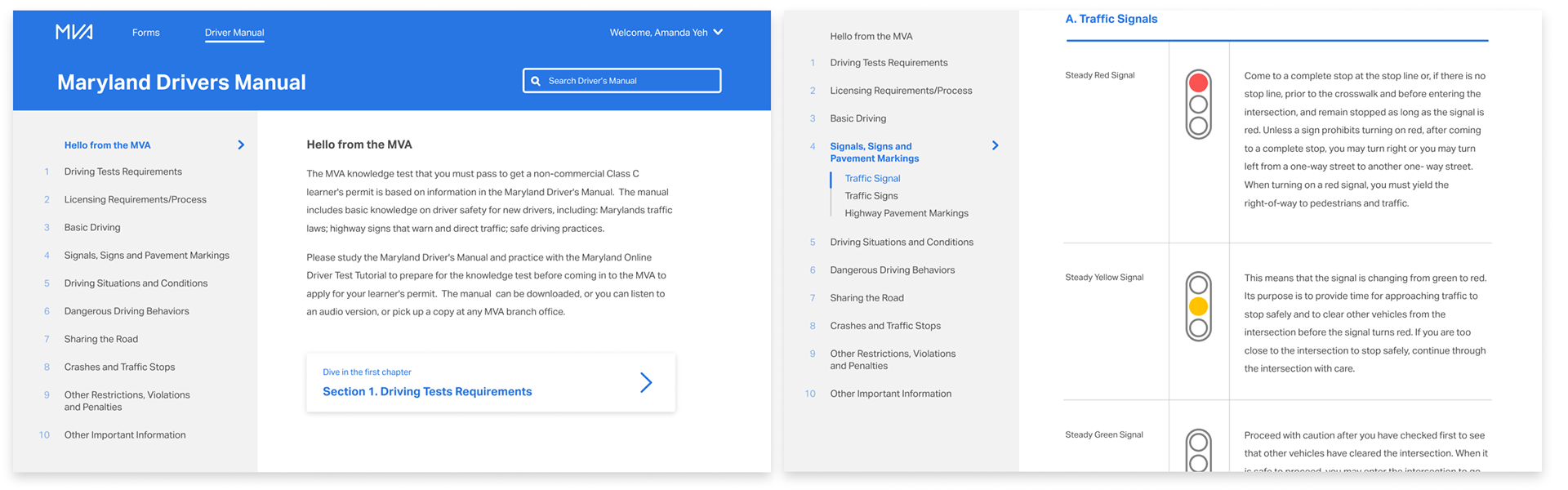Open Crashes and Traffic Stops in left sidebar

pos(120,367)
